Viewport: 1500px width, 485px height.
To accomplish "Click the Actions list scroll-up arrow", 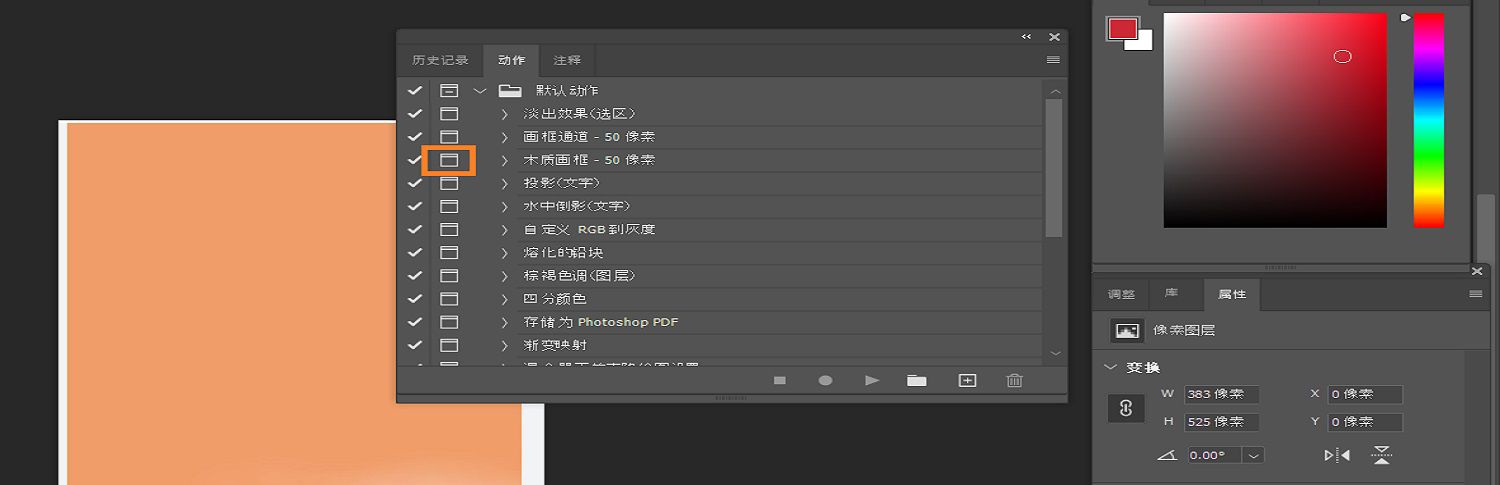I will click(x=1054, y=91).
